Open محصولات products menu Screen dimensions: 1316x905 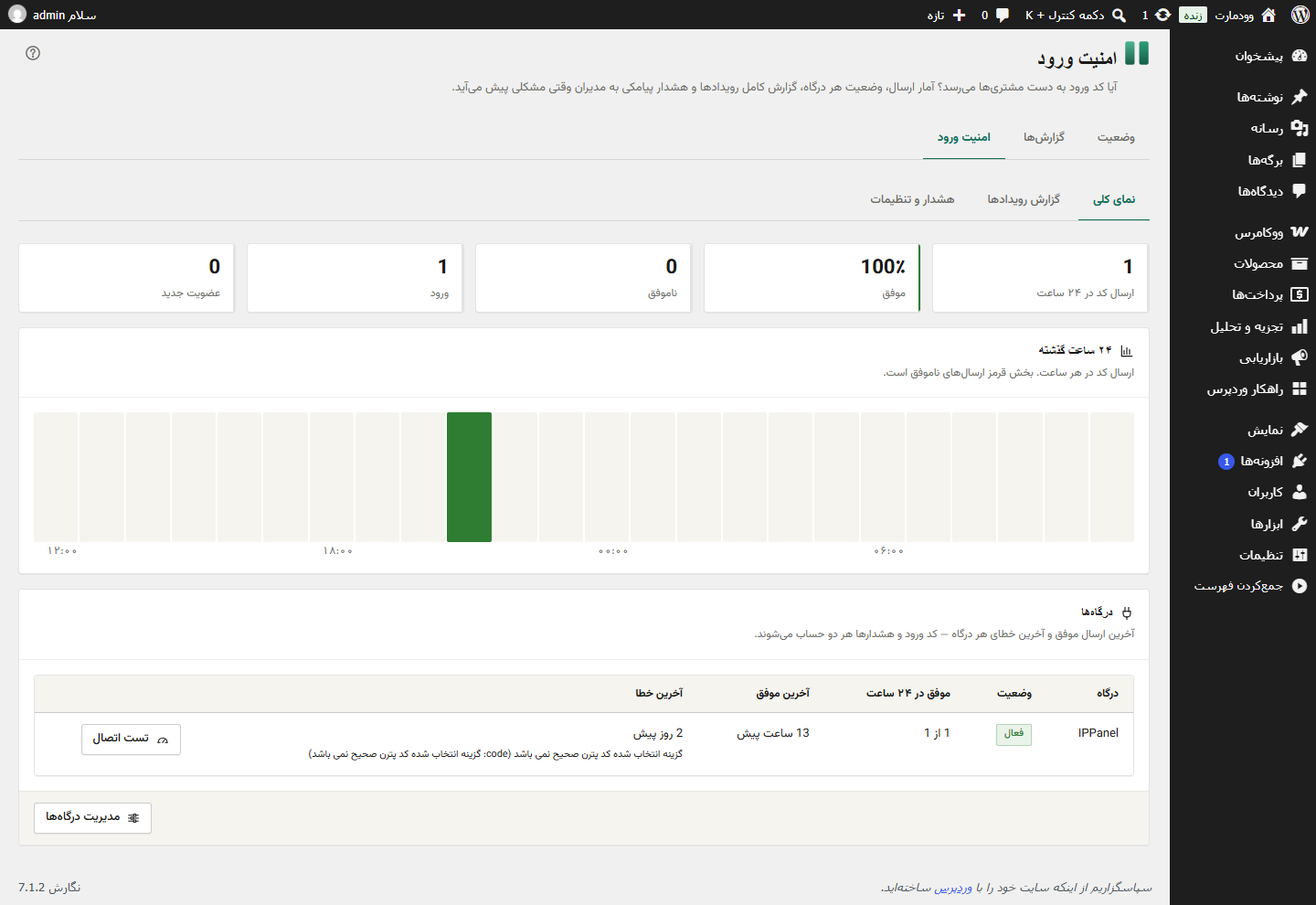(1243, 263)
